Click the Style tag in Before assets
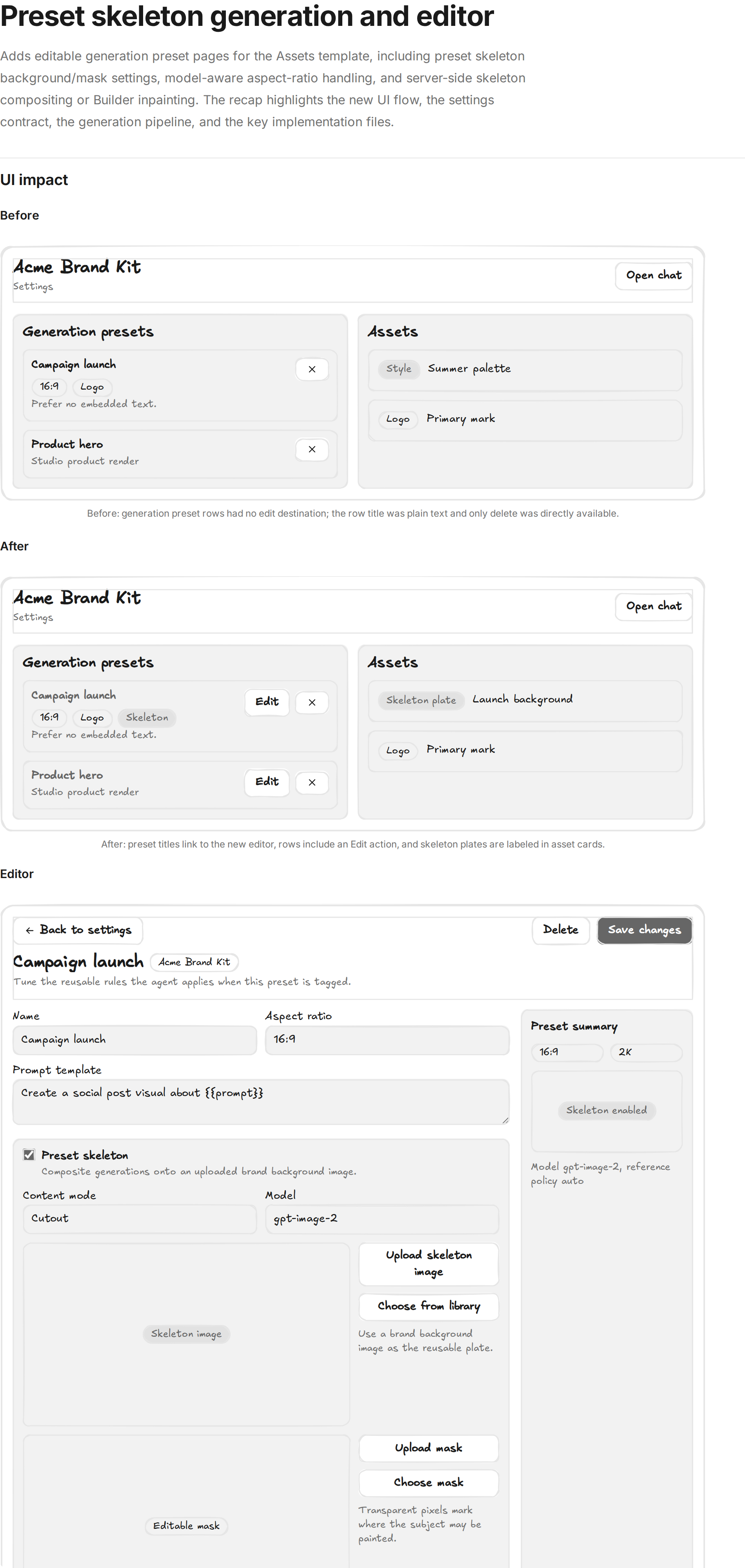The height and width of the screenshot is (1568, 745). click(x=399, y=369)
